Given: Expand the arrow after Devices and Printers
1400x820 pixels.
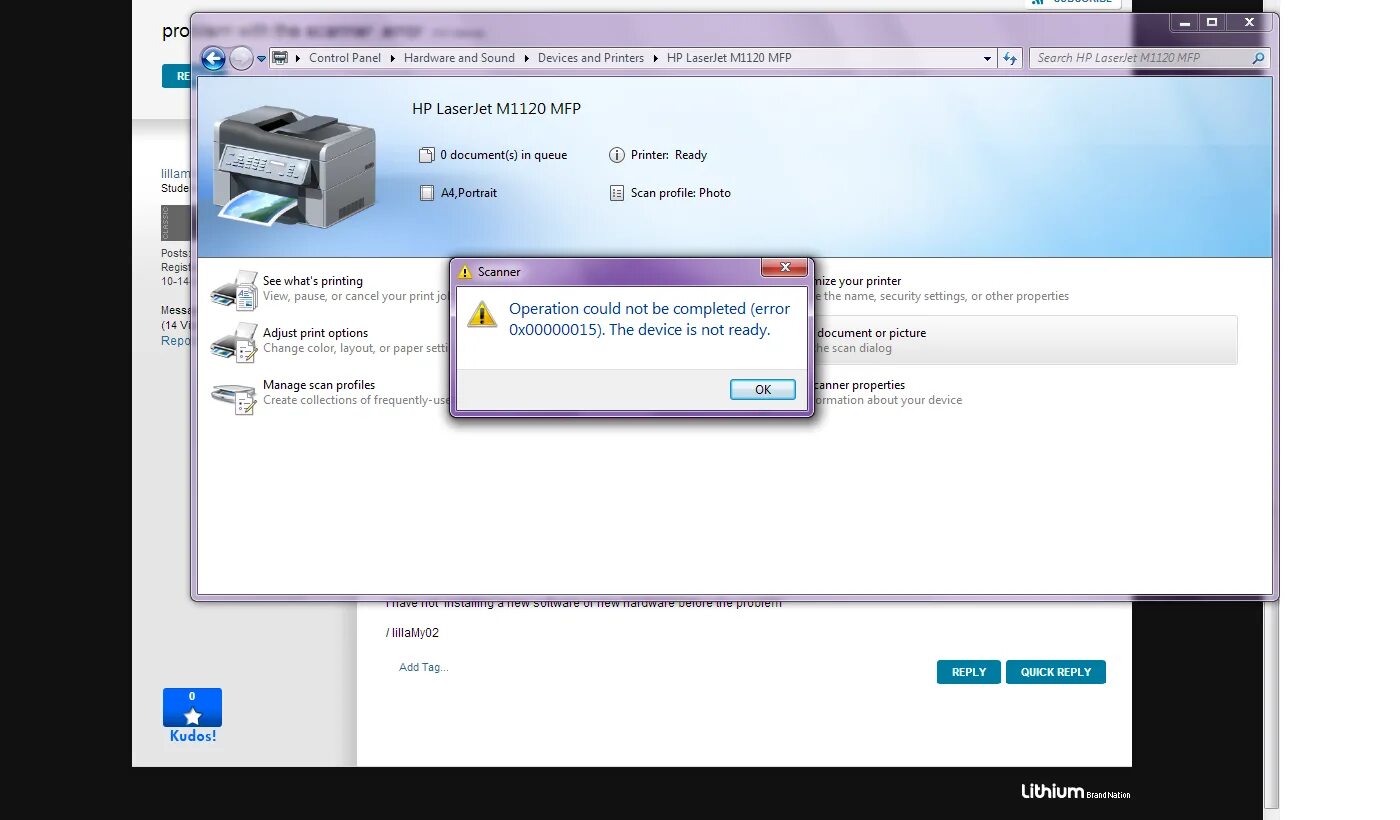Looking at the screenshot, I should tap(656, 58).
